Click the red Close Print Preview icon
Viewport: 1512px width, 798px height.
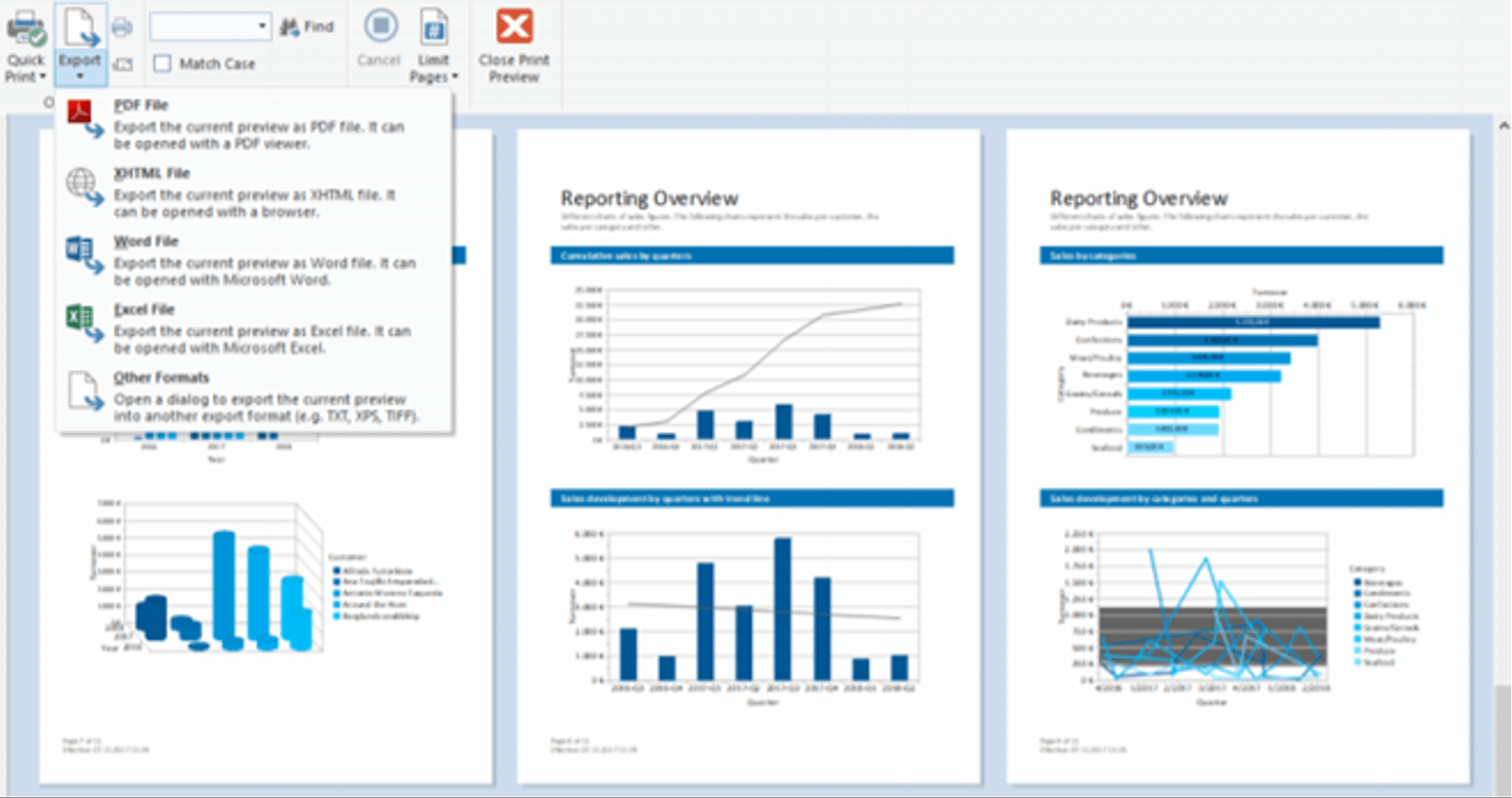515,27
